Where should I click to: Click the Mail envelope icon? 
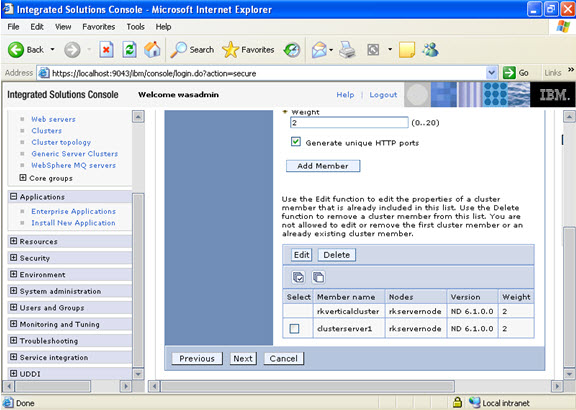(319, 50)
